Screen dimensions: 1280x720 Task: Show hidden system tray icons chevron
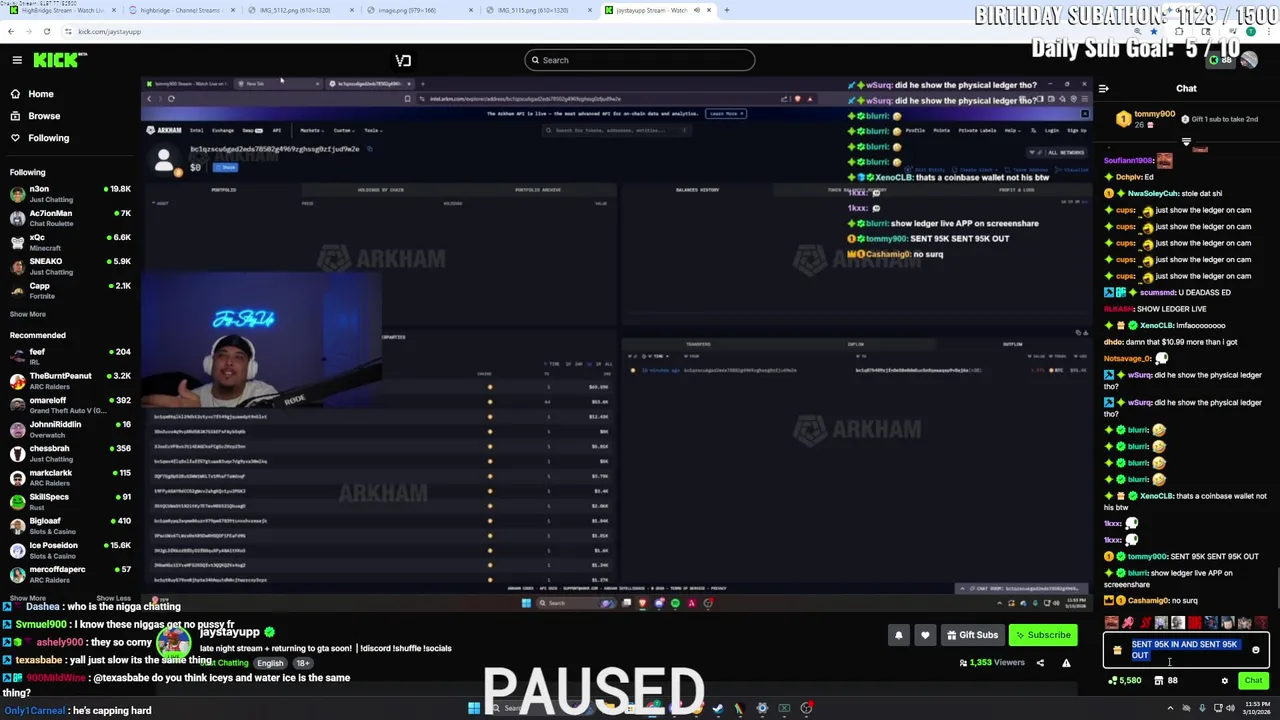click(x=1171, y=708)
